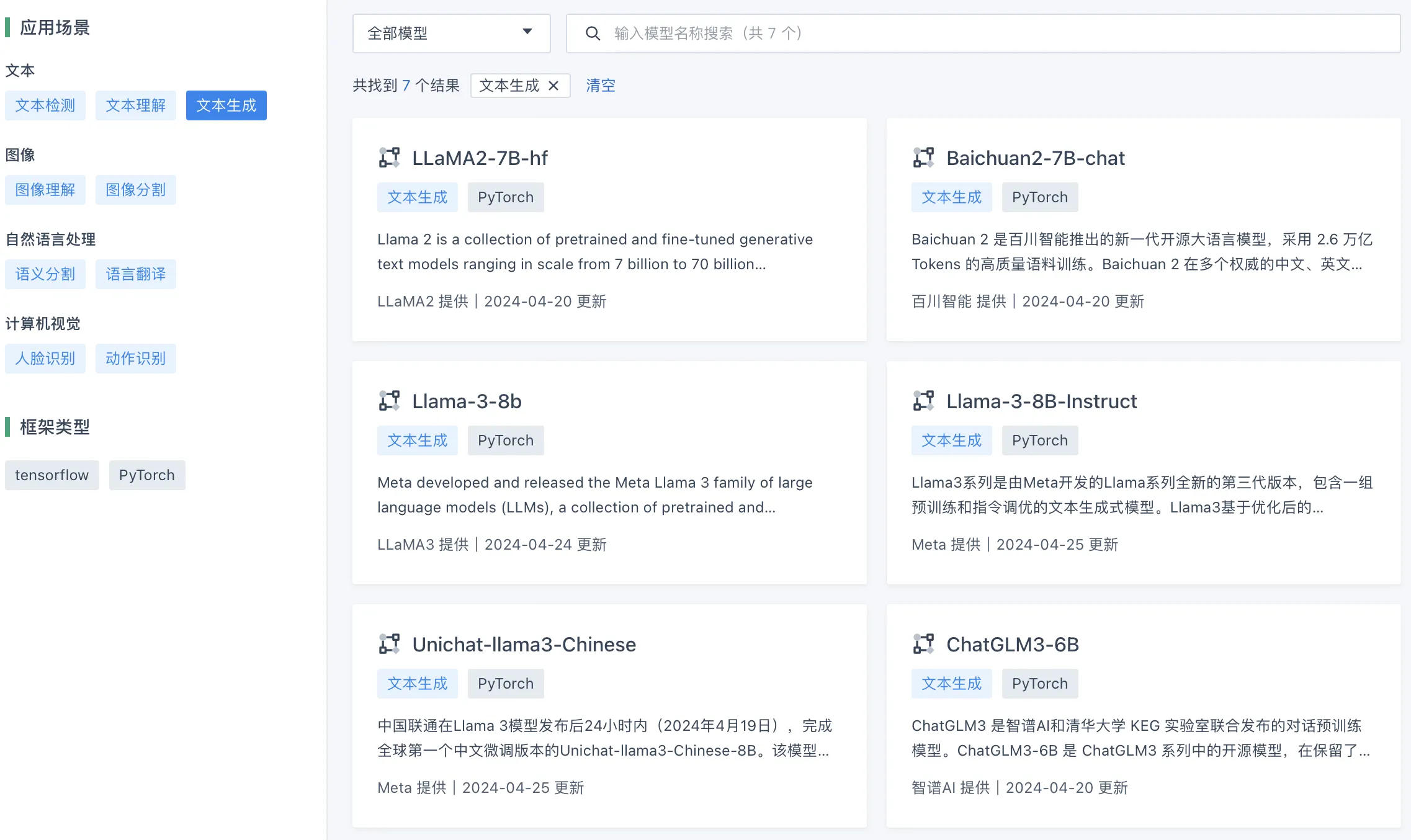This screenshot has width=1411, height=840.
Task: Click the LLaMA2-7B-hf model icon
Action: [390, 158]
